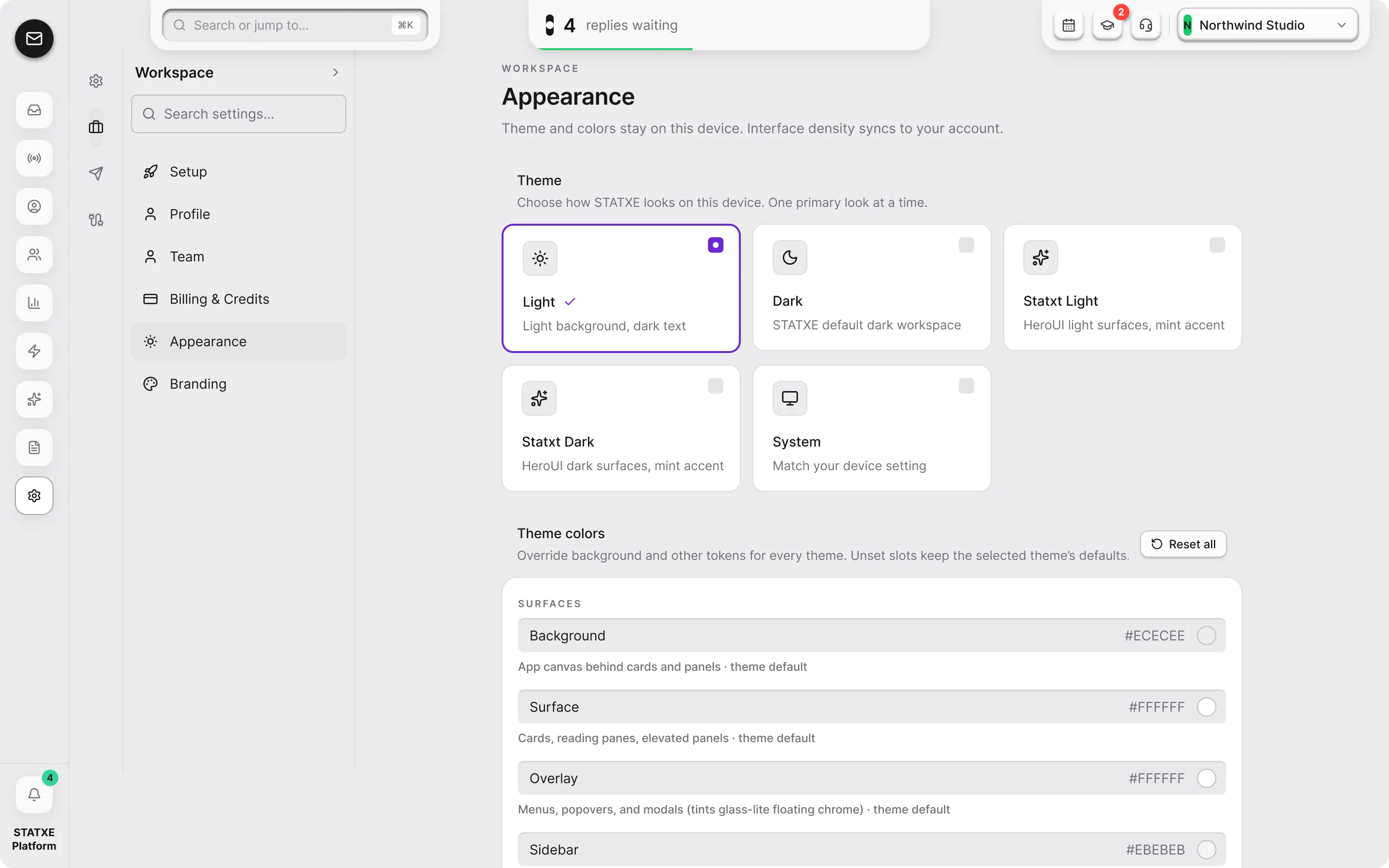Open the graduation cap icon with badge

click(x=1107, y=25)
